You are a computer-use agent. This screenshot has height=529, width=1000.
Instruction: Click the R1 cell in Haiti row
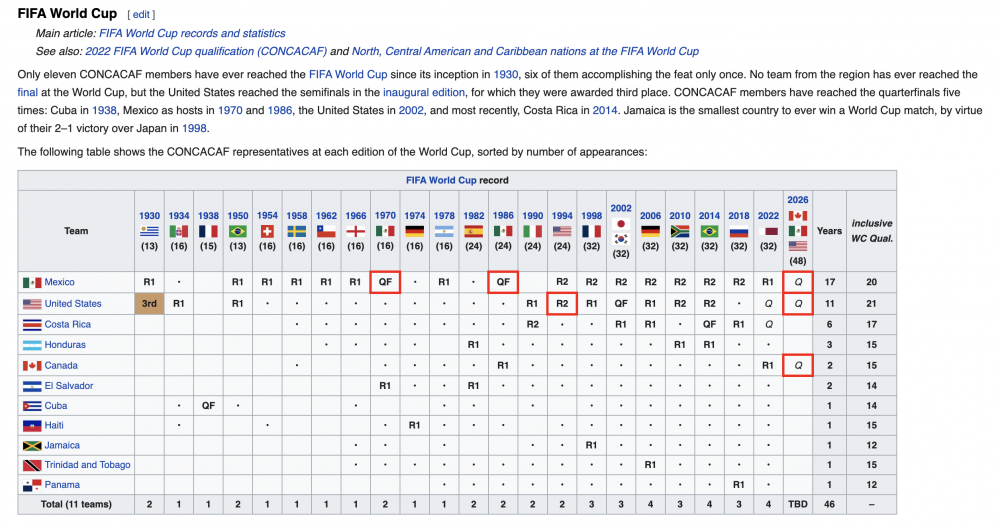point(415,426)
